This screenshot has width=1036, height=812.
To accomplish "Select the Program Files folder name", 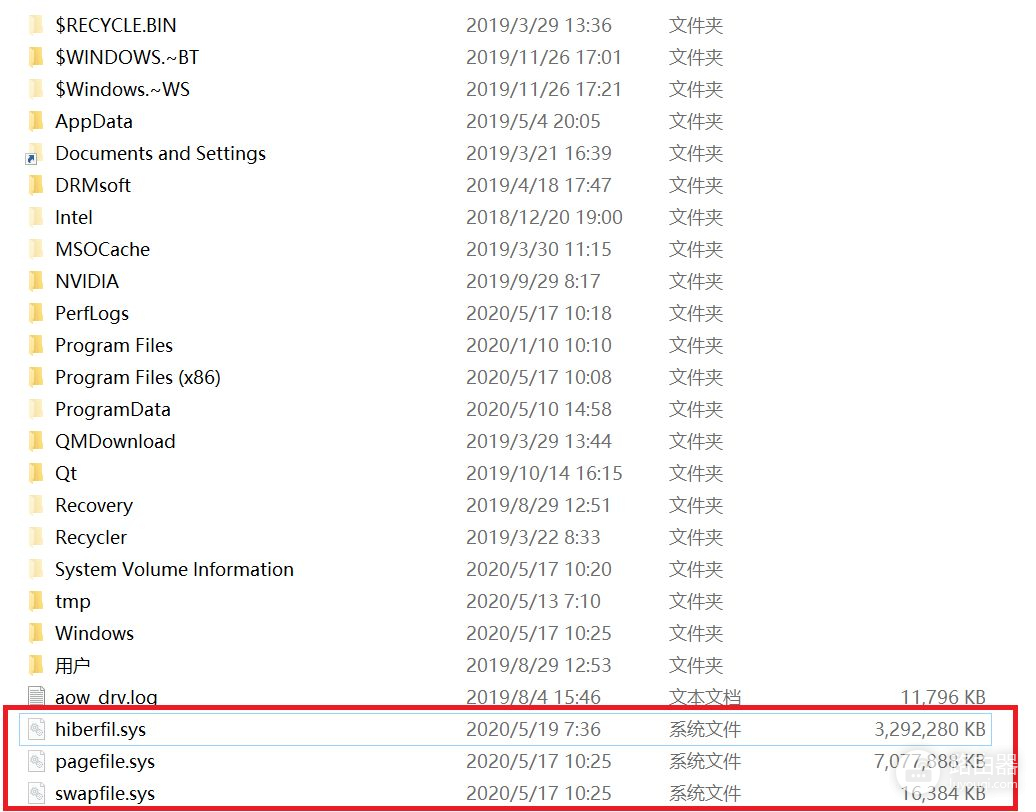I will click(114, 345).
